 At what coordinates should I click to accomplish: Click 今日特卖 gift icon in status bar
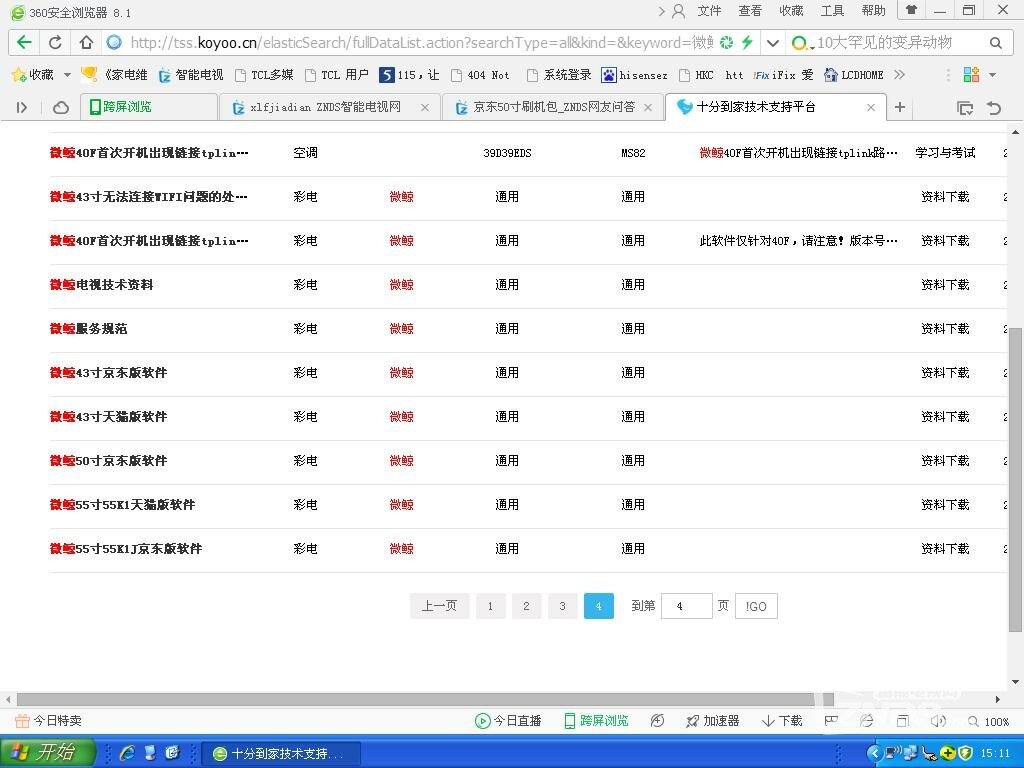[22, 721]
